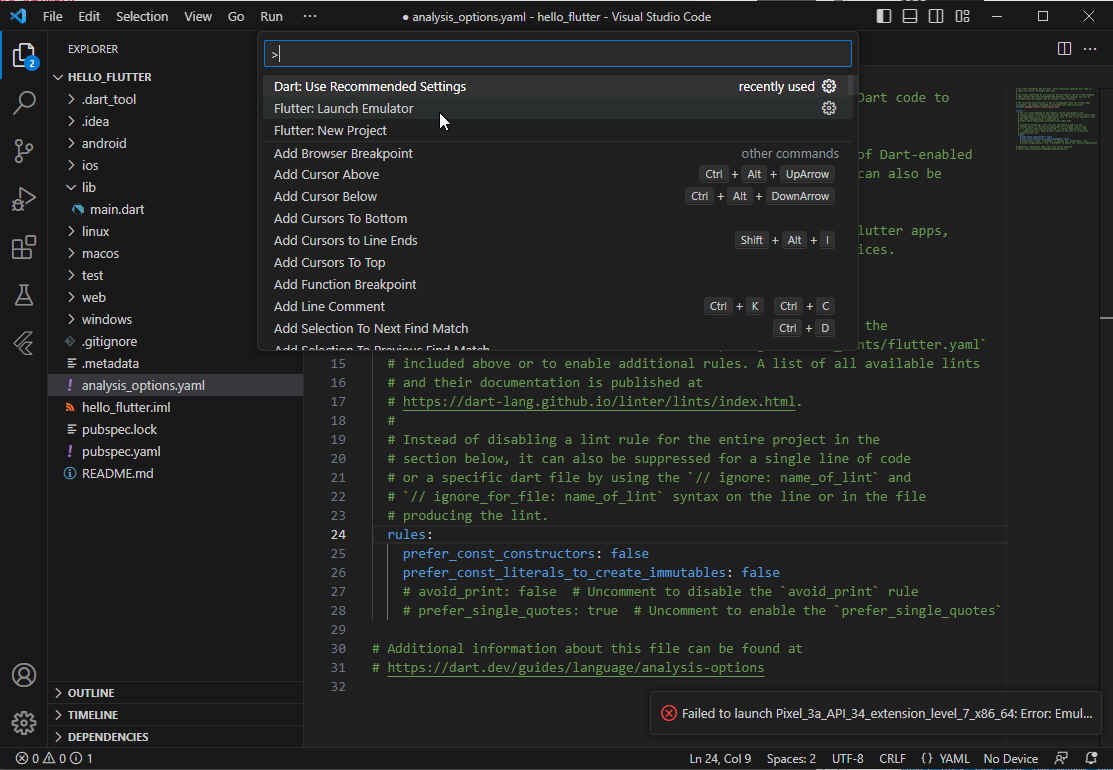
Task: Change Spaces: 2 indentation setting
Action: 791,759
